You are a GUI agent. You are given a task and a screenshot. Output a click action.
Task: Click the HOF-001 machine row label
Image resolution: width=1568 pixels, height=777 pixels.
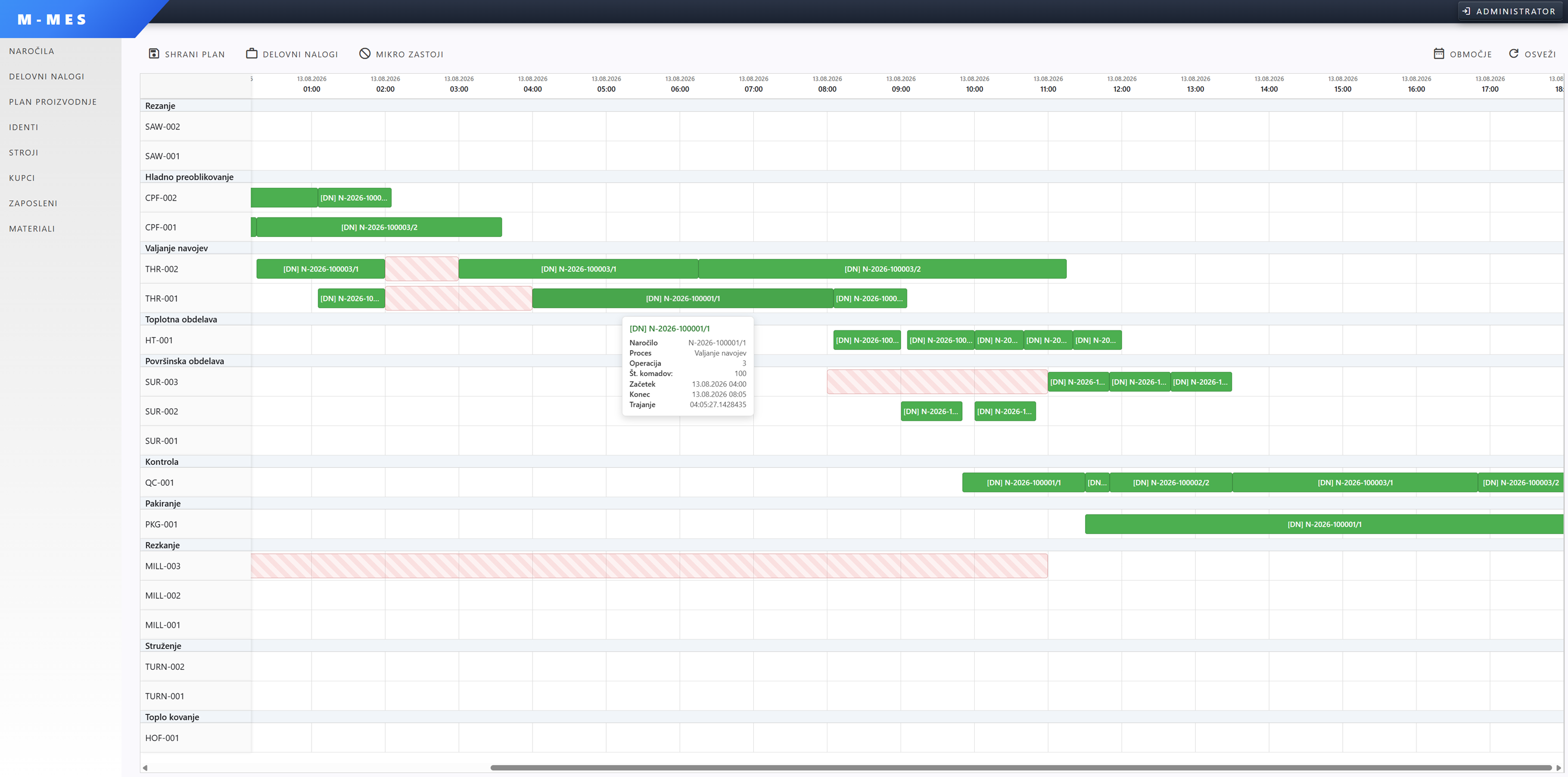click(x=162, y=738)
